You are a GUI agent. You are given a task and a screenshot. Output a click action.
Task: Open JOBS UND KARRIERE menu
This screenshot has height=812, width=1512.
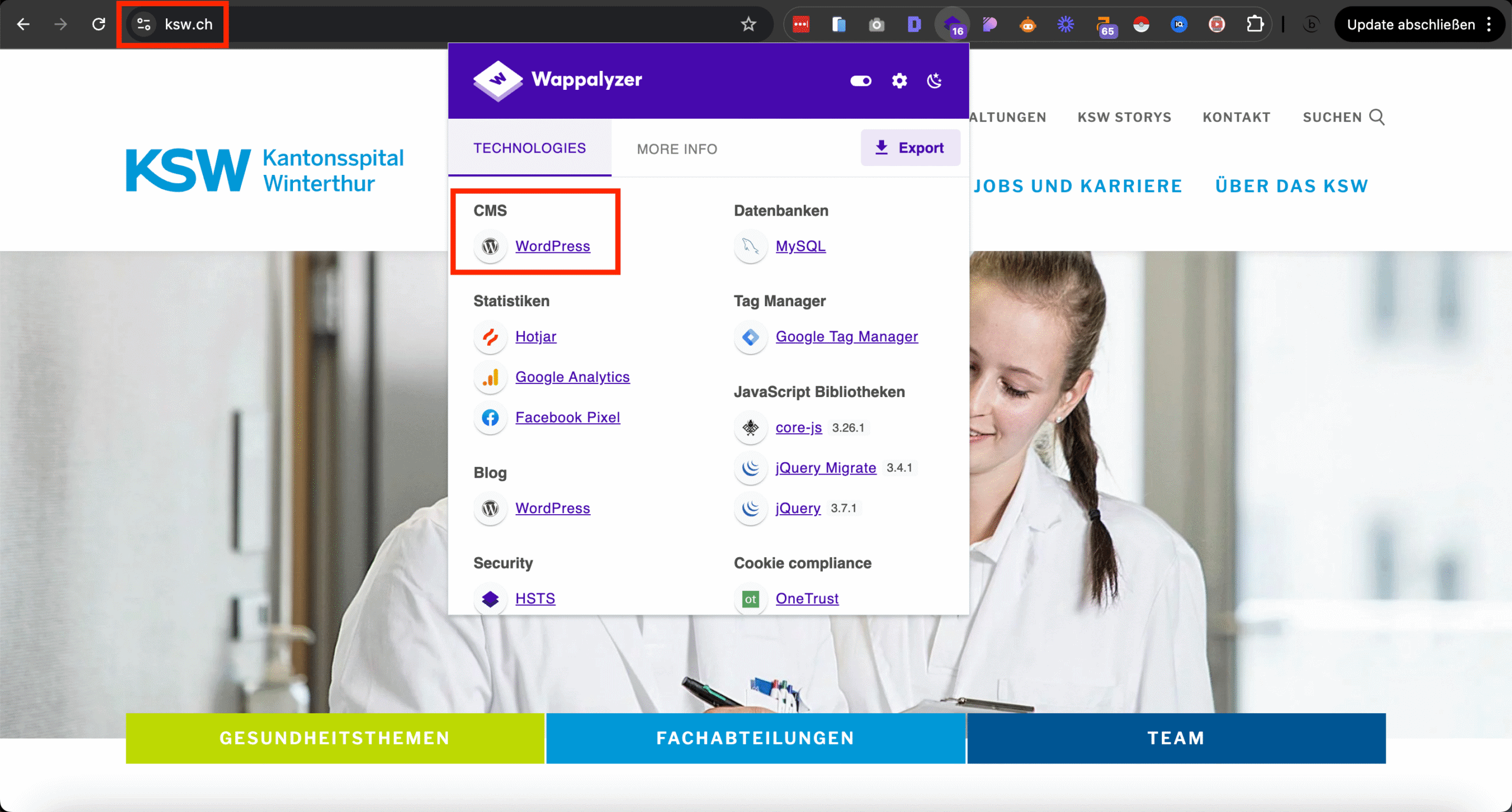click(x=1078, y=186)
